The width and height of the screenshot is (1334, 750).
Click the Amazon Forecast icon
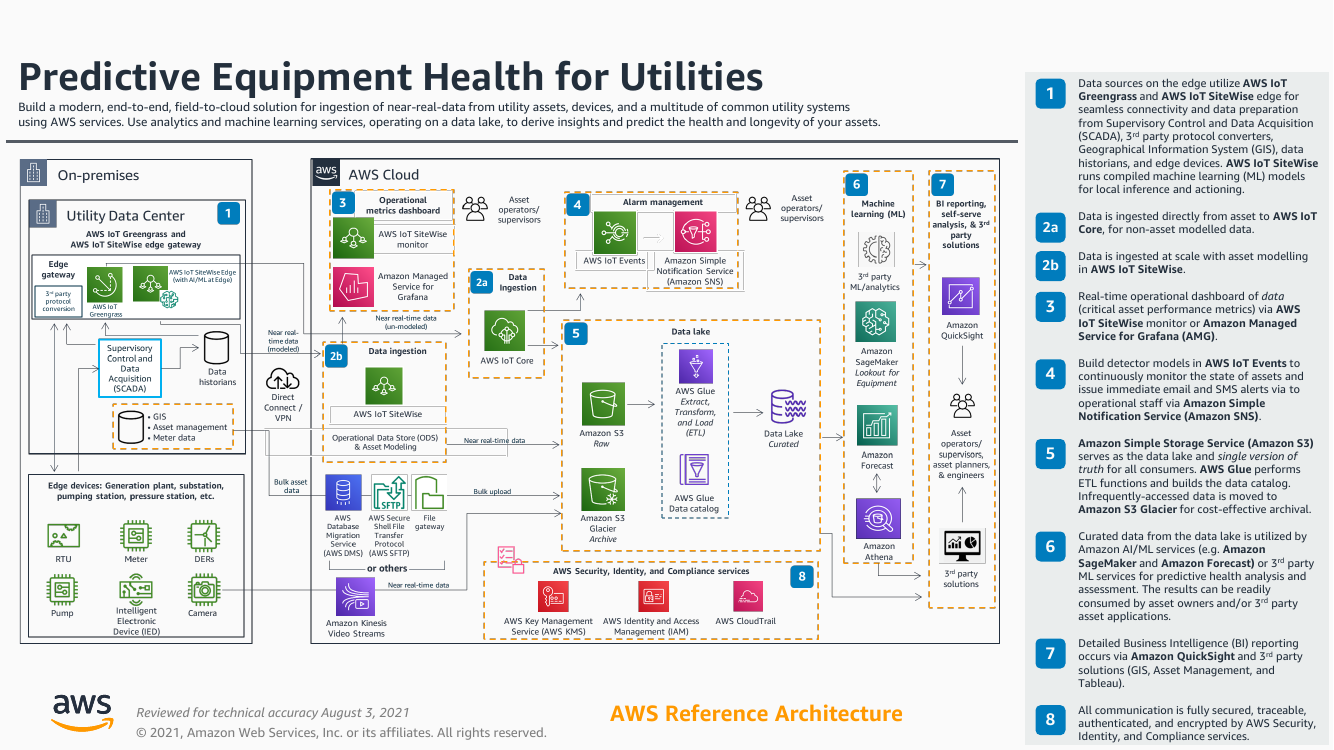(877, 426)
